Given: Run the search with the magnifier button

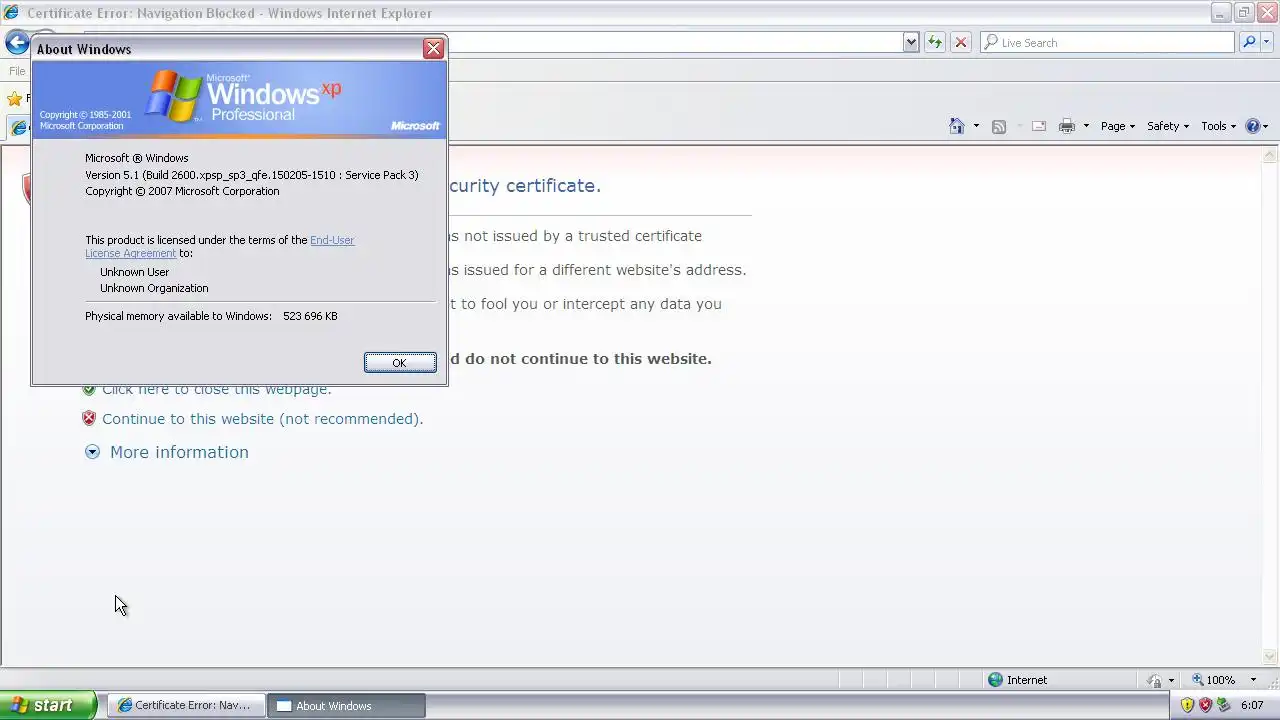Looking at the screenshot, I should pos(1248,42).
